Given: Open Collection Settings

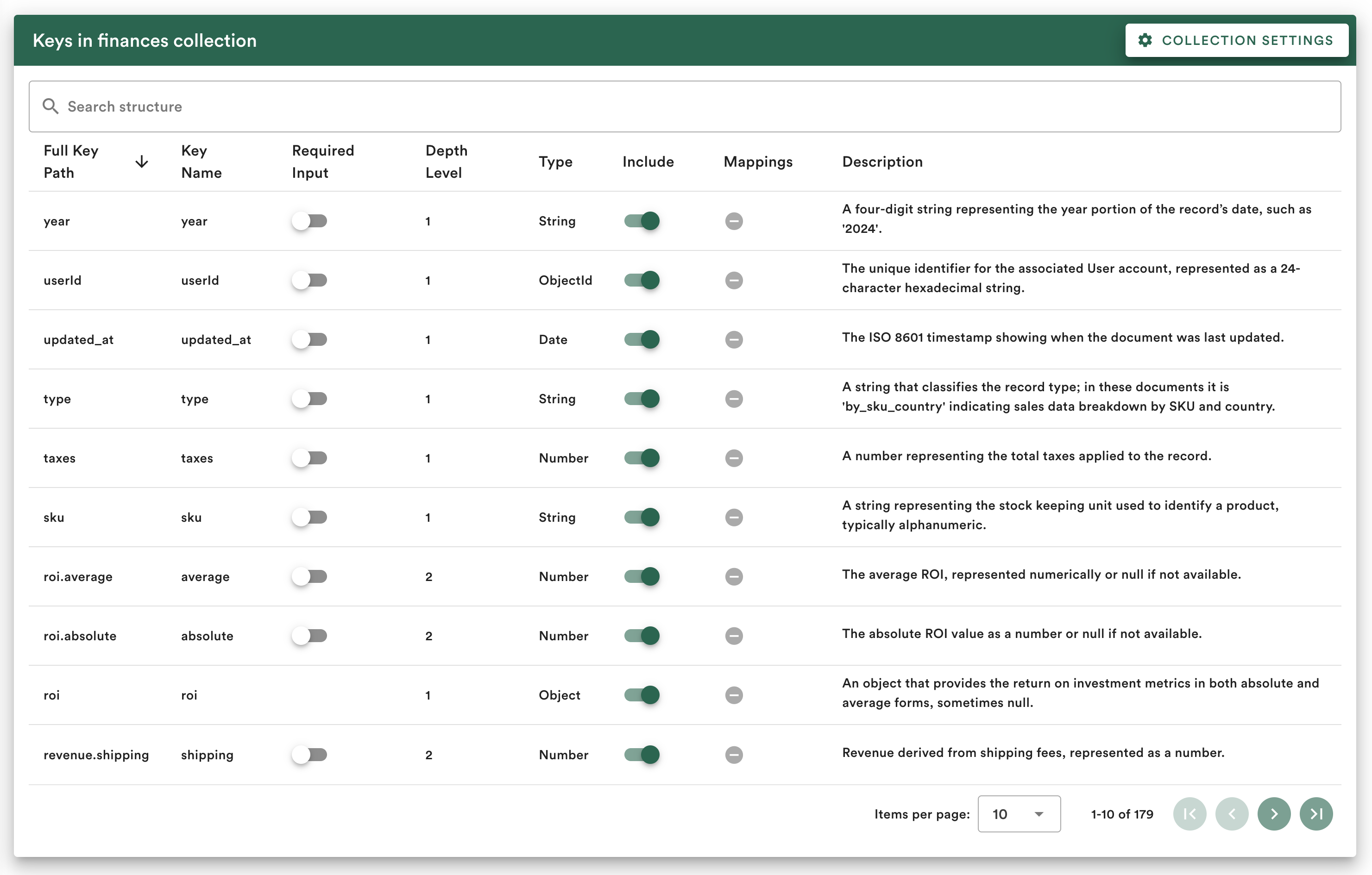Looking at the screenshot, I should [1236, 40].
